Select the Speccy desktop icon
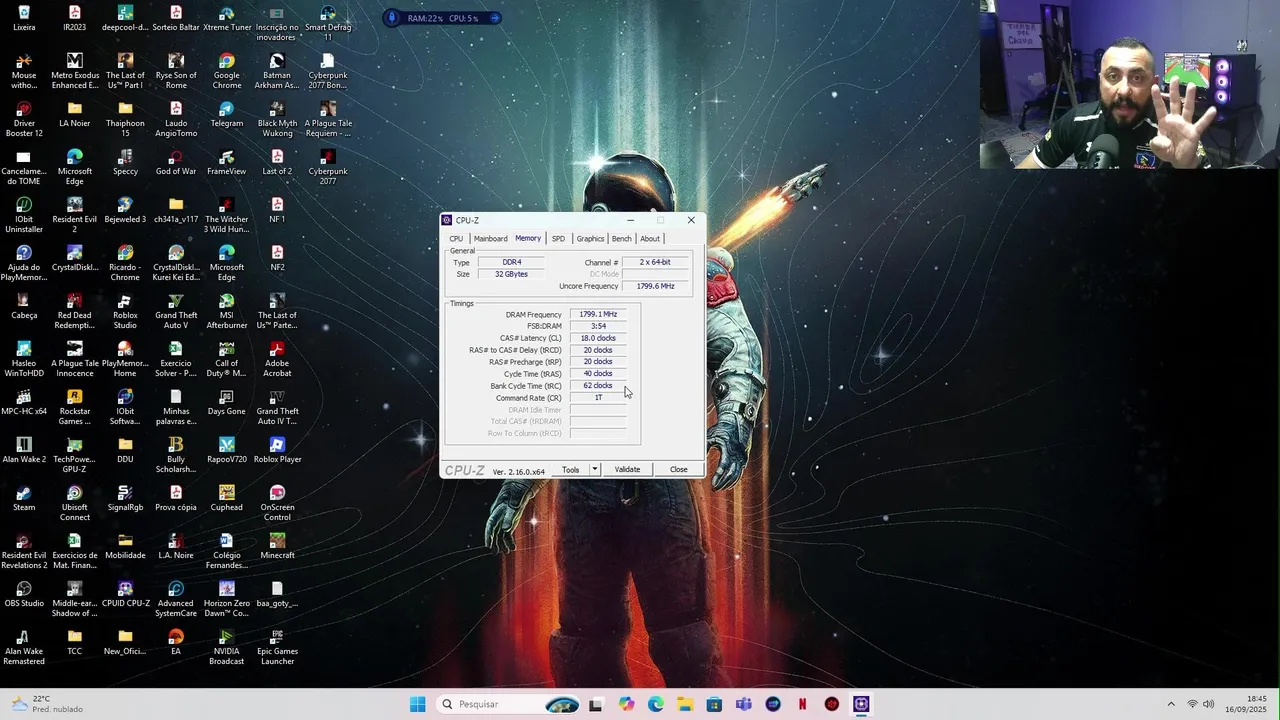 125,163
